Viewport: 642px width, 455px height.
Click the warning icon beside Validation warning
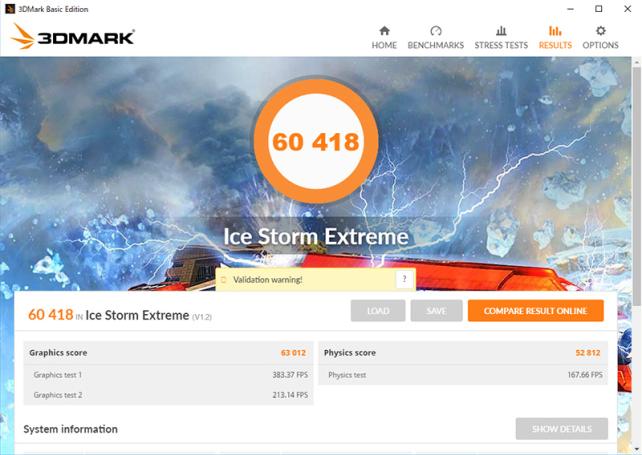[x=224, y=280]
